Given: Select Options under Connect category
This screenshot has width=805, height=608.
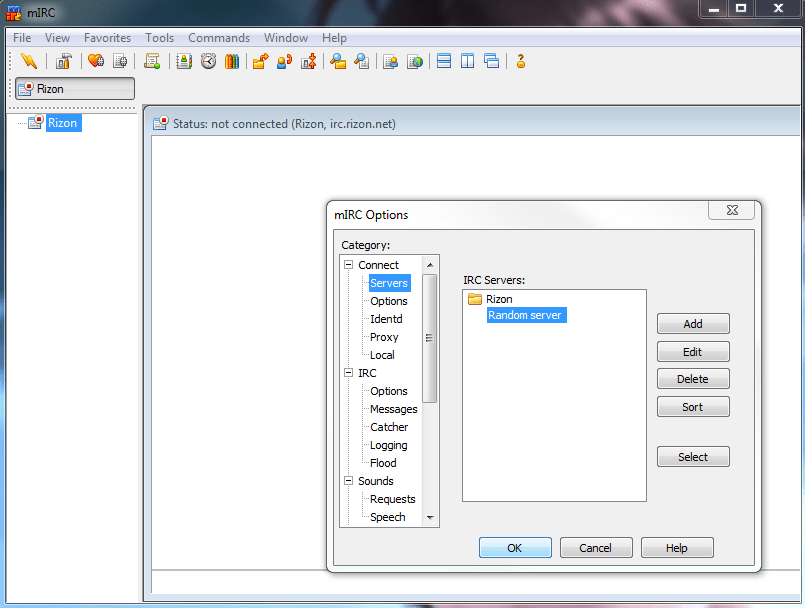Looking at the screenshot, I should coord(389,301).
